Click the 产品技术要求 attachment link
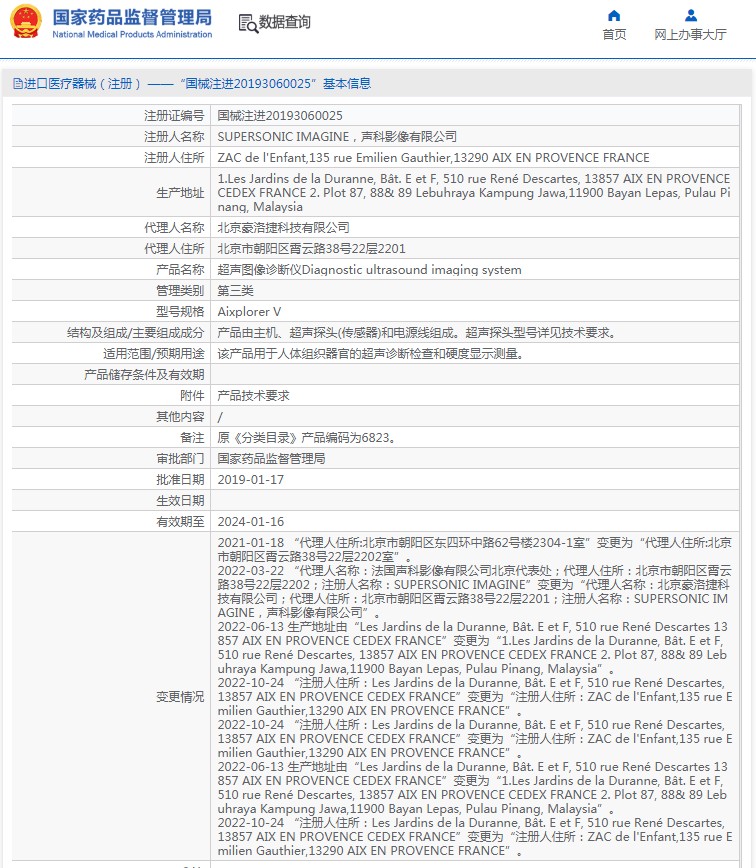Viewport: 756px width, 868px height. (x=253, y=396)
